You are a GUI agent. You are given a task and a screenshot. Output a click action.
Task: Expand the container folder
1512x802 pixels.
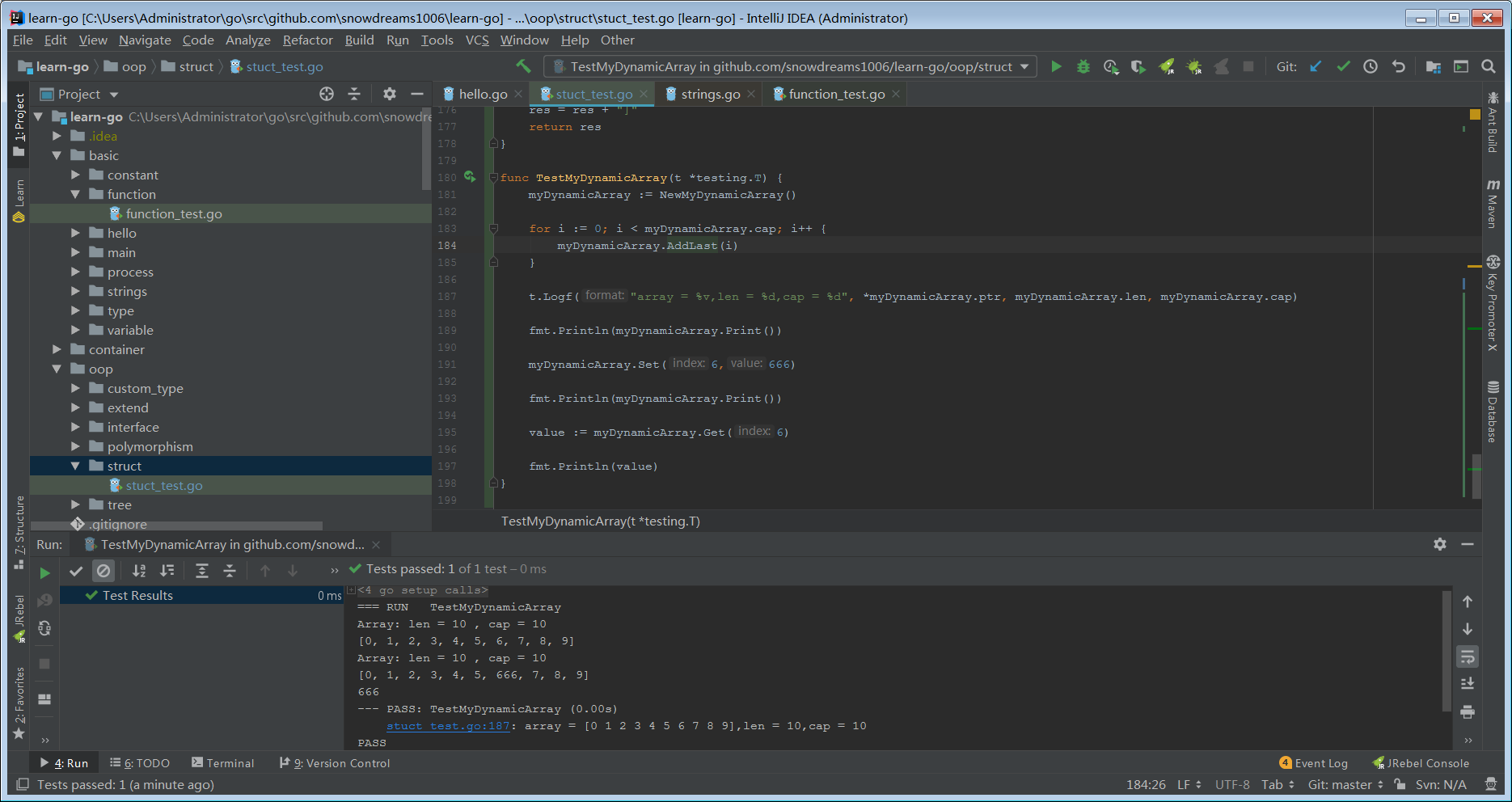pyautogui.click(x=56, y=349)
